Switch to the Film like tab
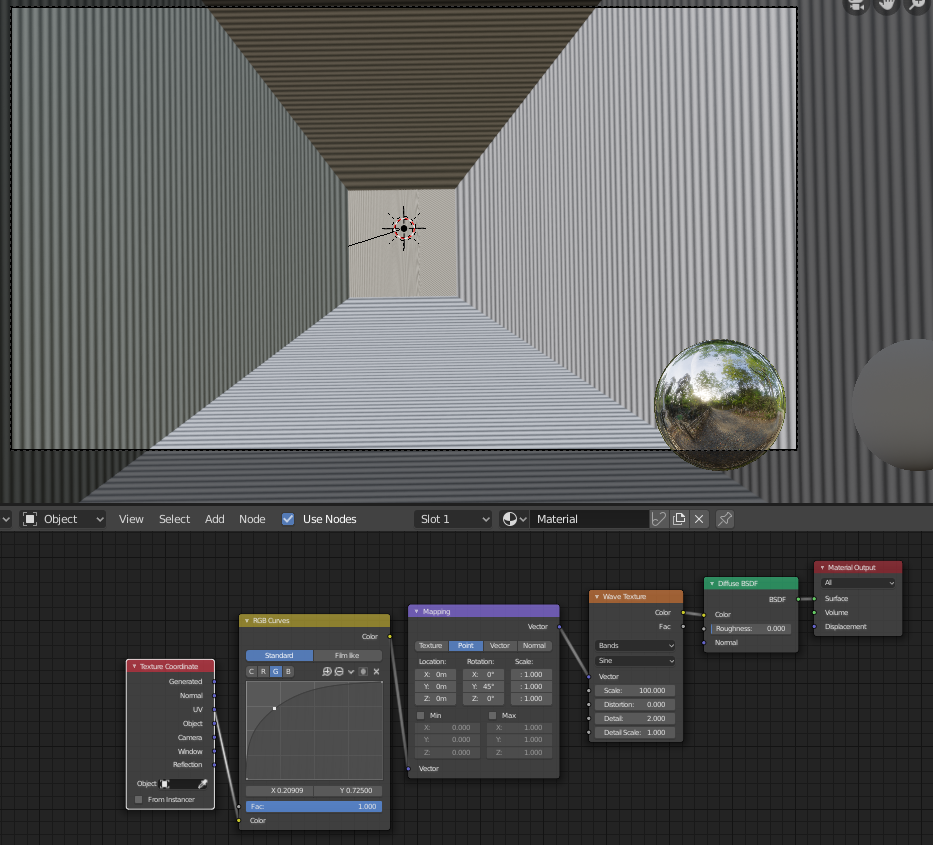Screen dimensions: 933x845 click(x=347, y=655)
